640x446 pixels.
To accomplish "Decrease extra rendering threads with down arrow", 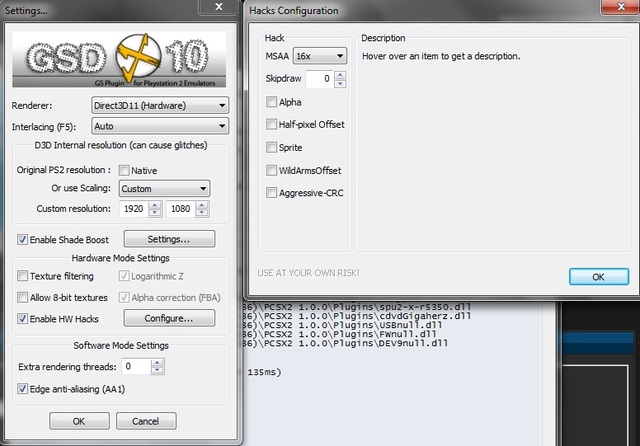I will (158, 371).
